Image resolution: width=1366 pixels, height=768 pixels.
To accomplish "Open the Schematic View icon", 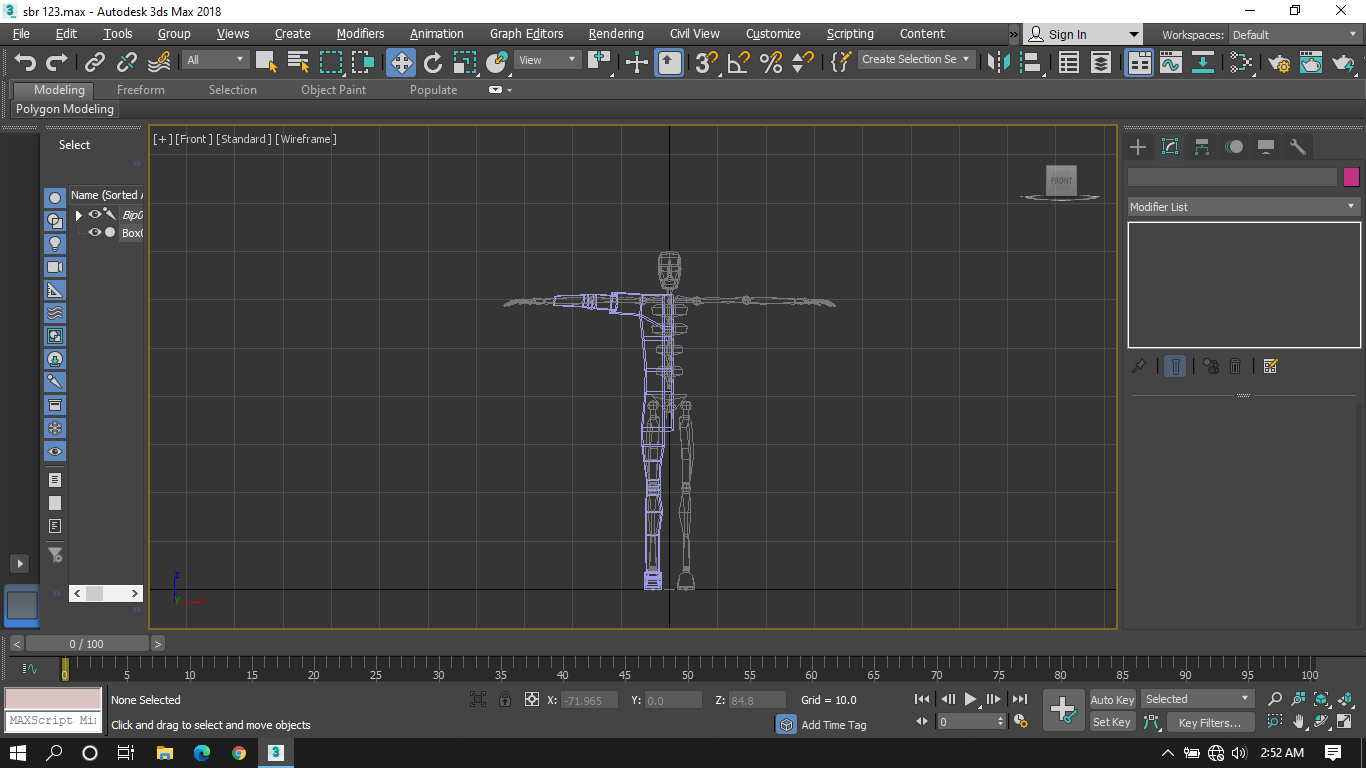I will [x=1204, y=62].
